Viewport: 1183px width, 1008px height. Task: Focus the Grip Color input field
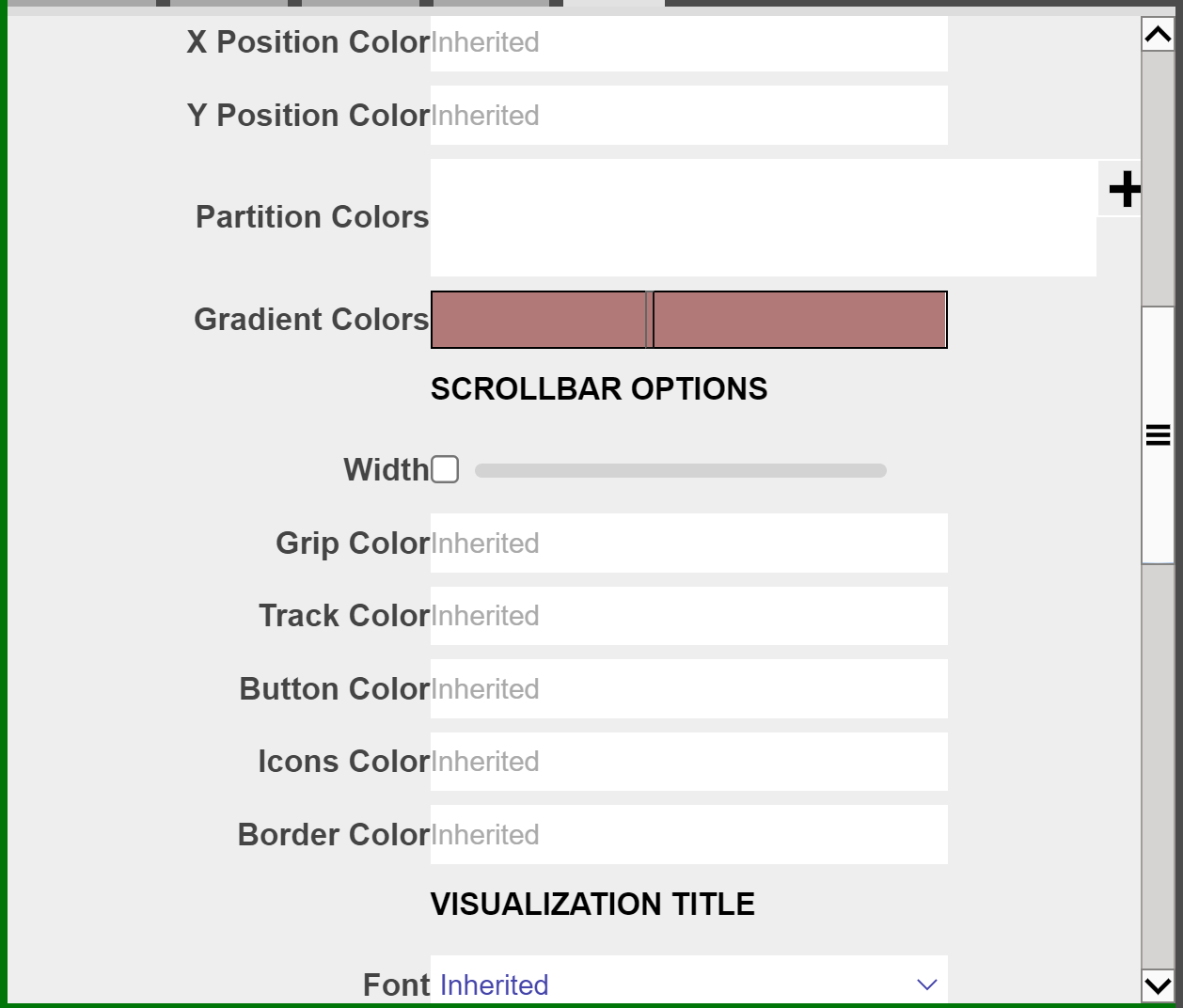[688, 543]
